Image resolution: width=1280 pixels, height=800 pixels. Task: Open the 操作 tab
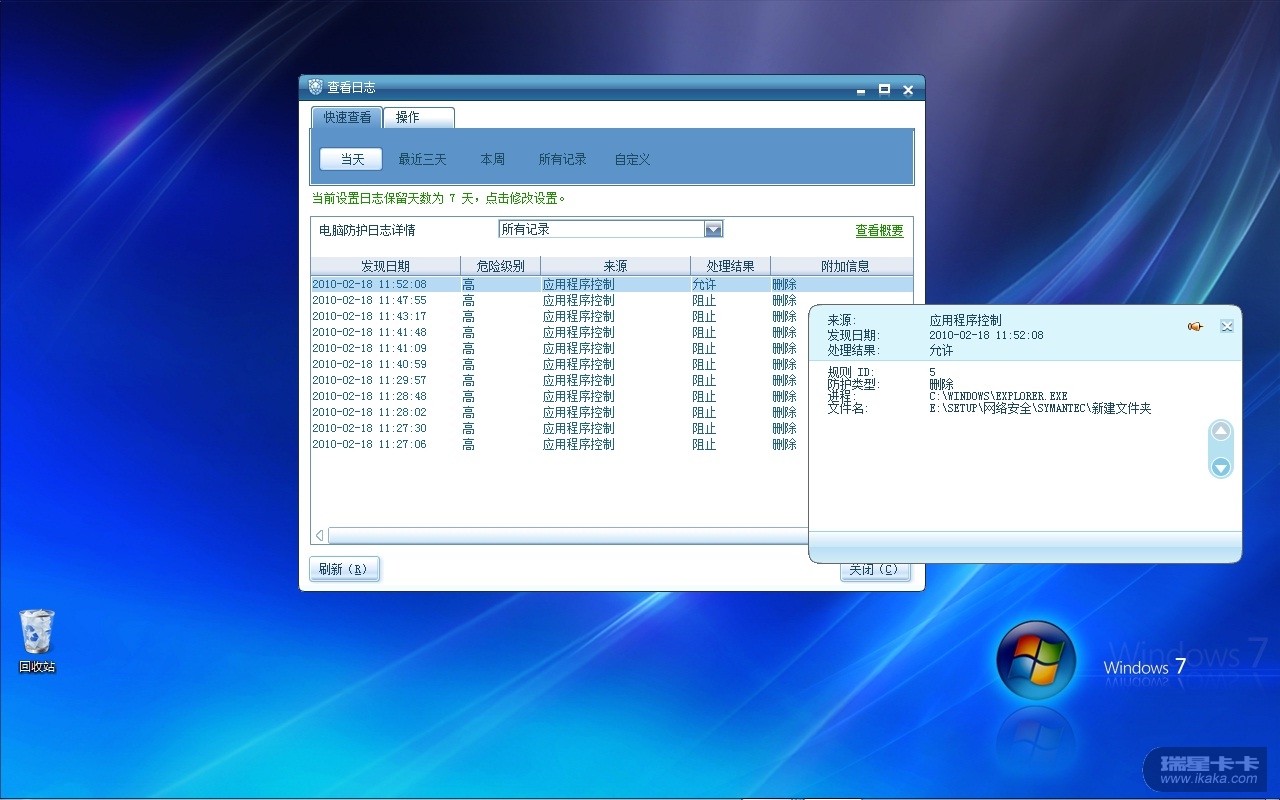click(x=418, y=117)
